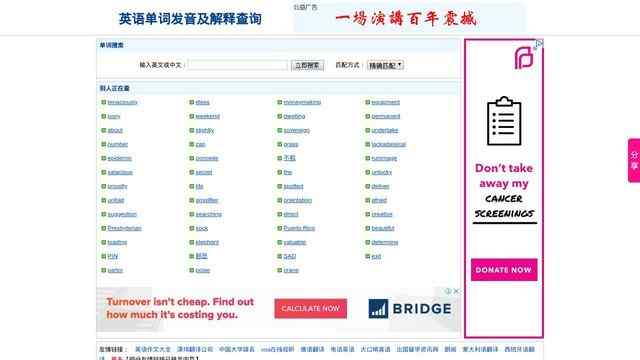
Task: Open the word link 'permanent'
Action: (386, 116)
